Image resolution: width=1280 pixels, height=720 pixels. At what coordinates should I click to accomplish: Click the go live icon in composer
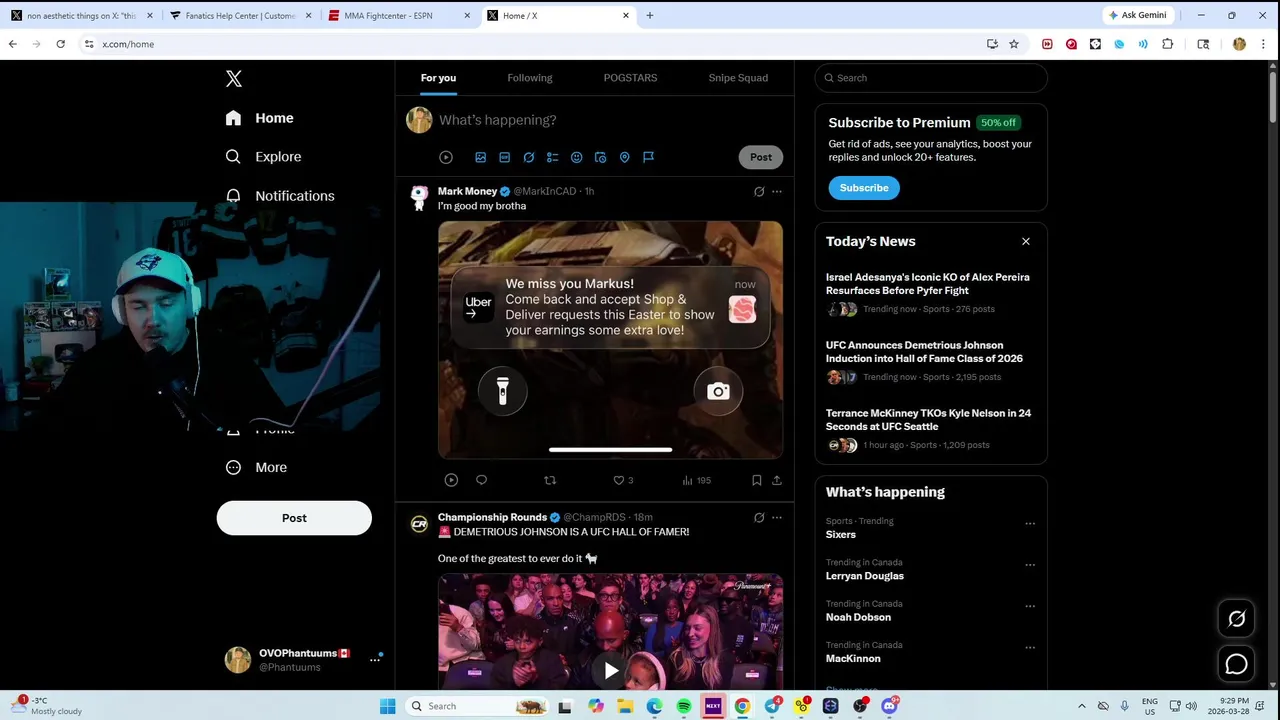point(446,157)
